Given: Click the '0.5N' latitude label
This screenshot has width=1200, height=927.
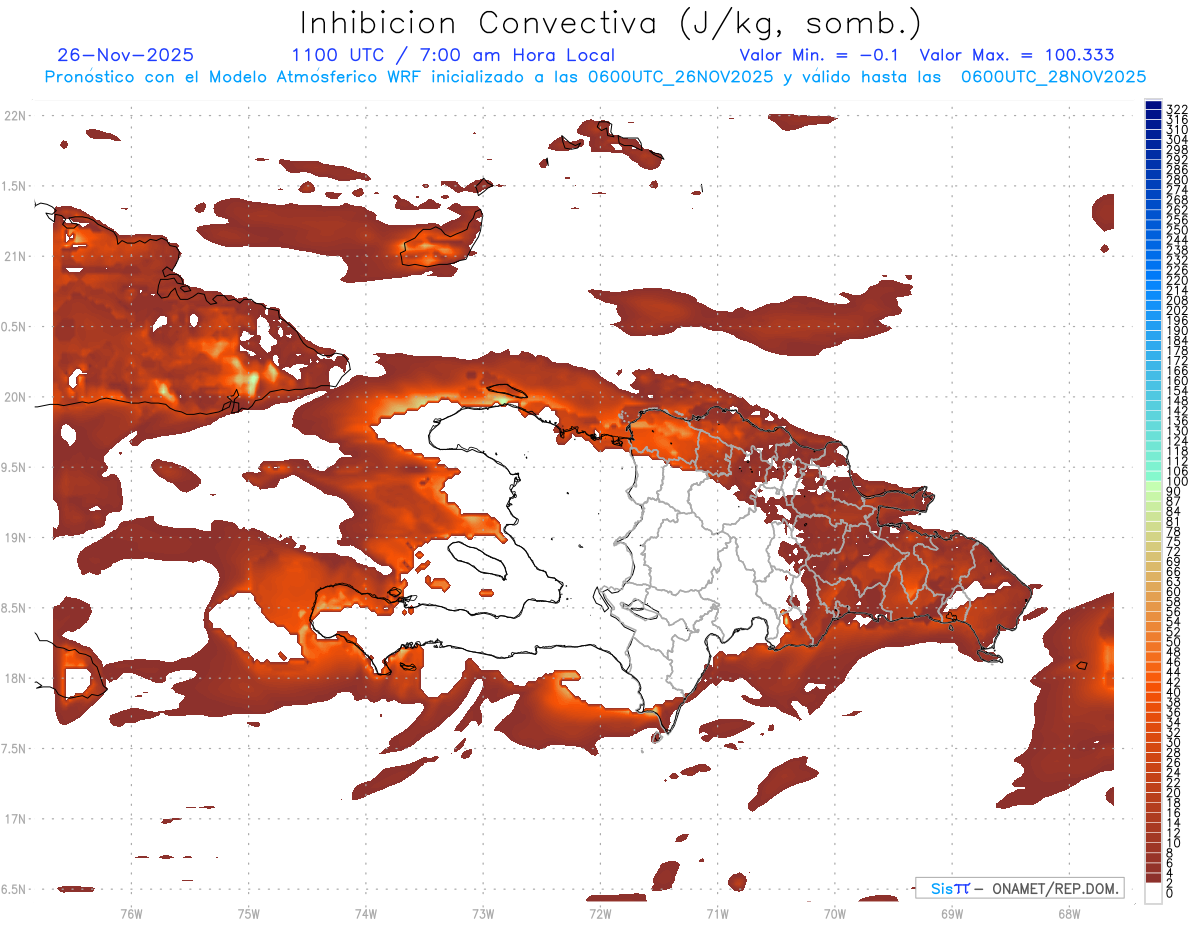Looking at the screenshot, I should click(15, 327).
